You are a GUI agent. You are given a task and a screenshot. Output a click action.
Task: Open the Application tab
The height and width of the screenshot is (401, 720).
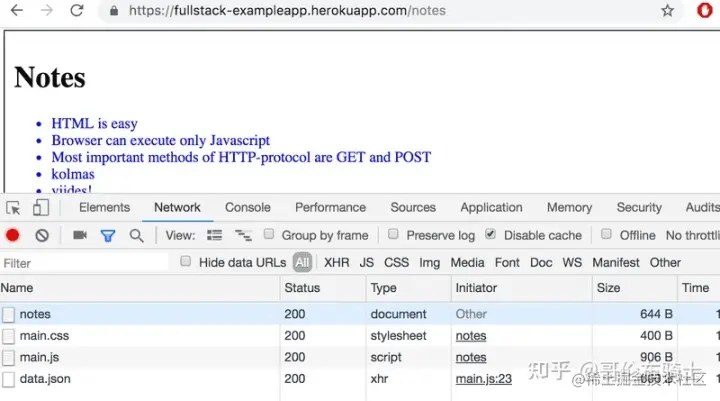491,208
